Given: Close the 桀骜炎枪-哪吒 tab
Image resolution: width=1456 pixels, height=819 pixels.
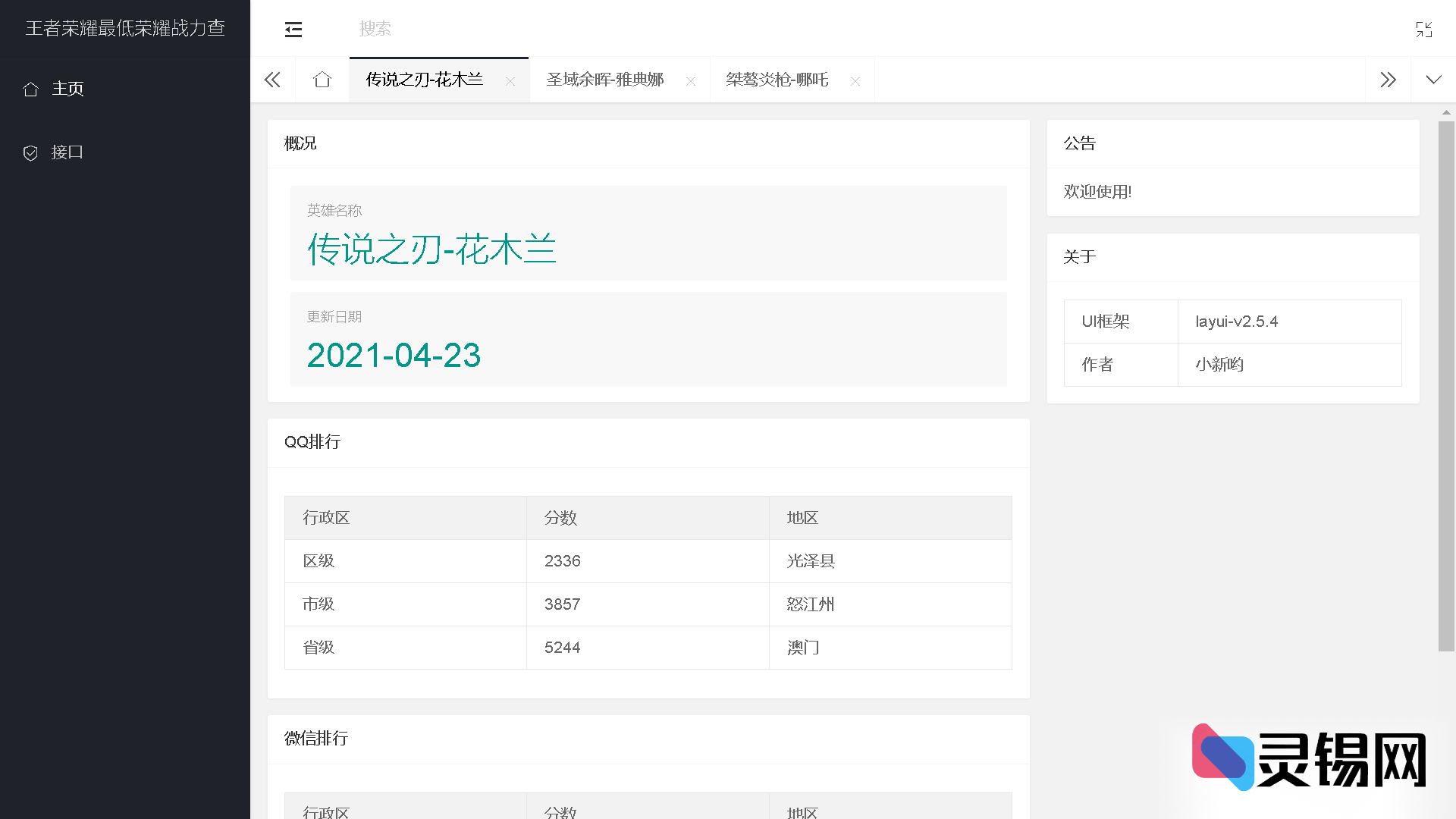Looking at the screenshot, I should [x=855, y=81].
